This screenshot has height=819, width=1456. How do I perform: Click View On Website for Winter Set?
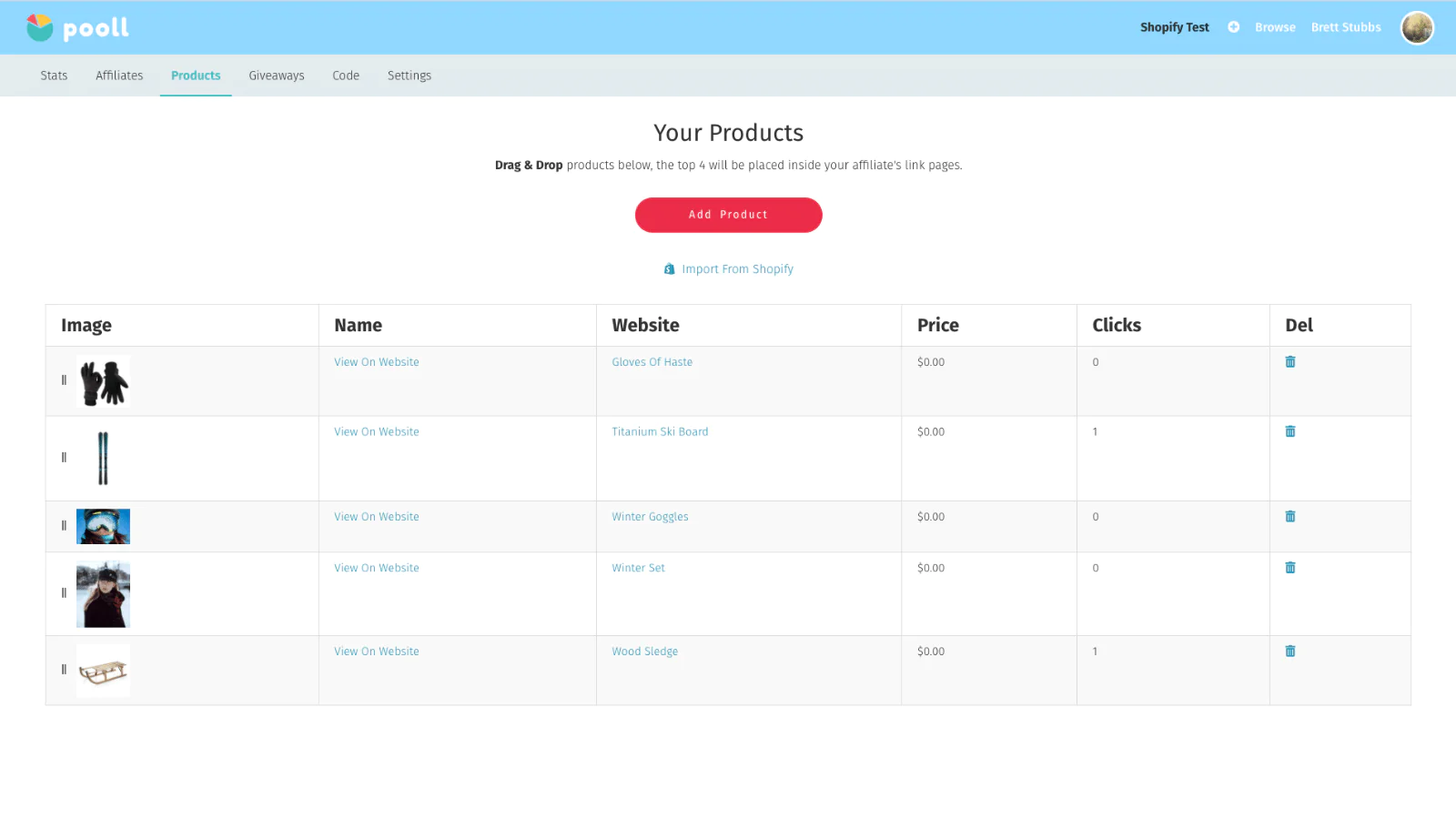[377, 568]
